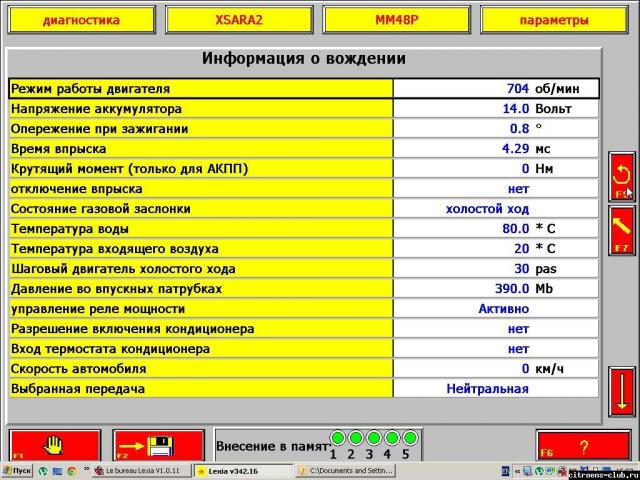The image size is (640, 480).
Task: Select the управление реле мощности row
Action: point(304,309)
